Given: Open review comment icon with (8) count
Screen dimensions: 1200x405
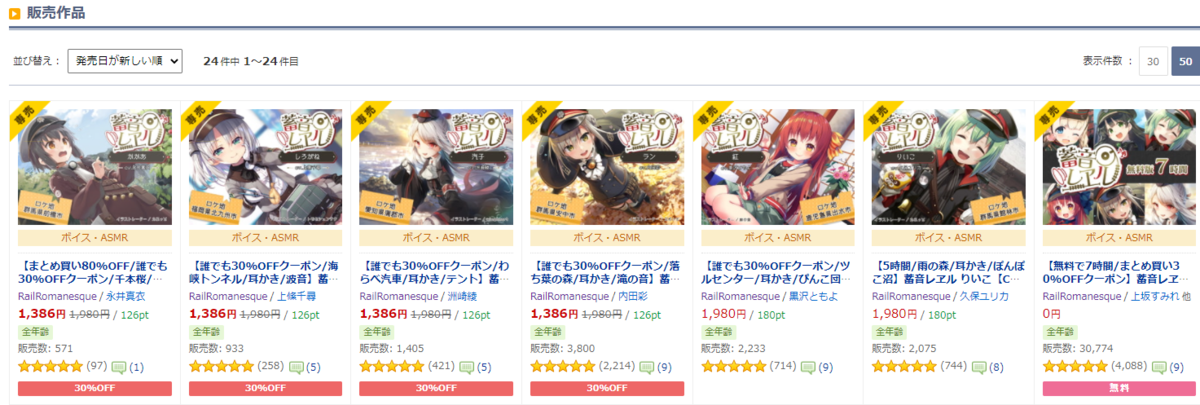Looking at the screenshot, I should point(979,367).
